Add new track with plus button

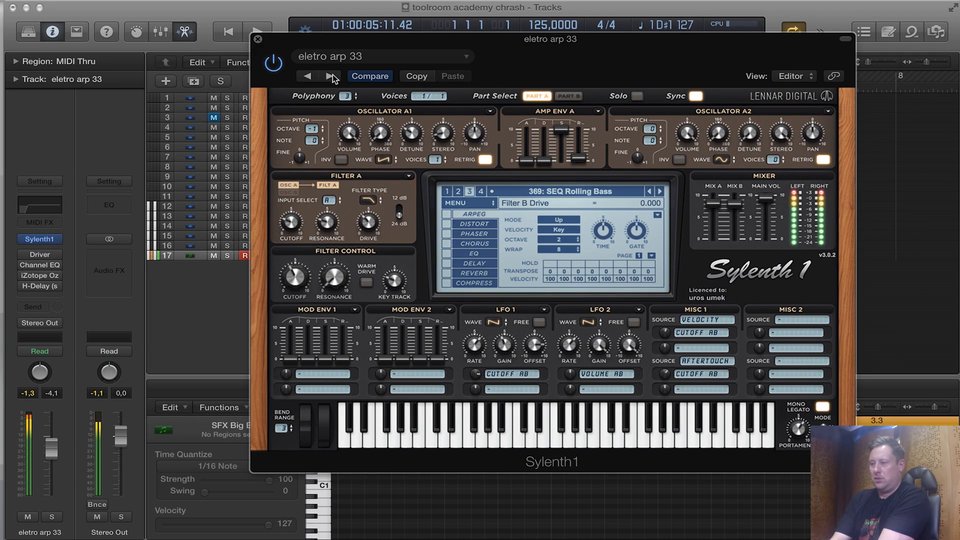[165, 81]
